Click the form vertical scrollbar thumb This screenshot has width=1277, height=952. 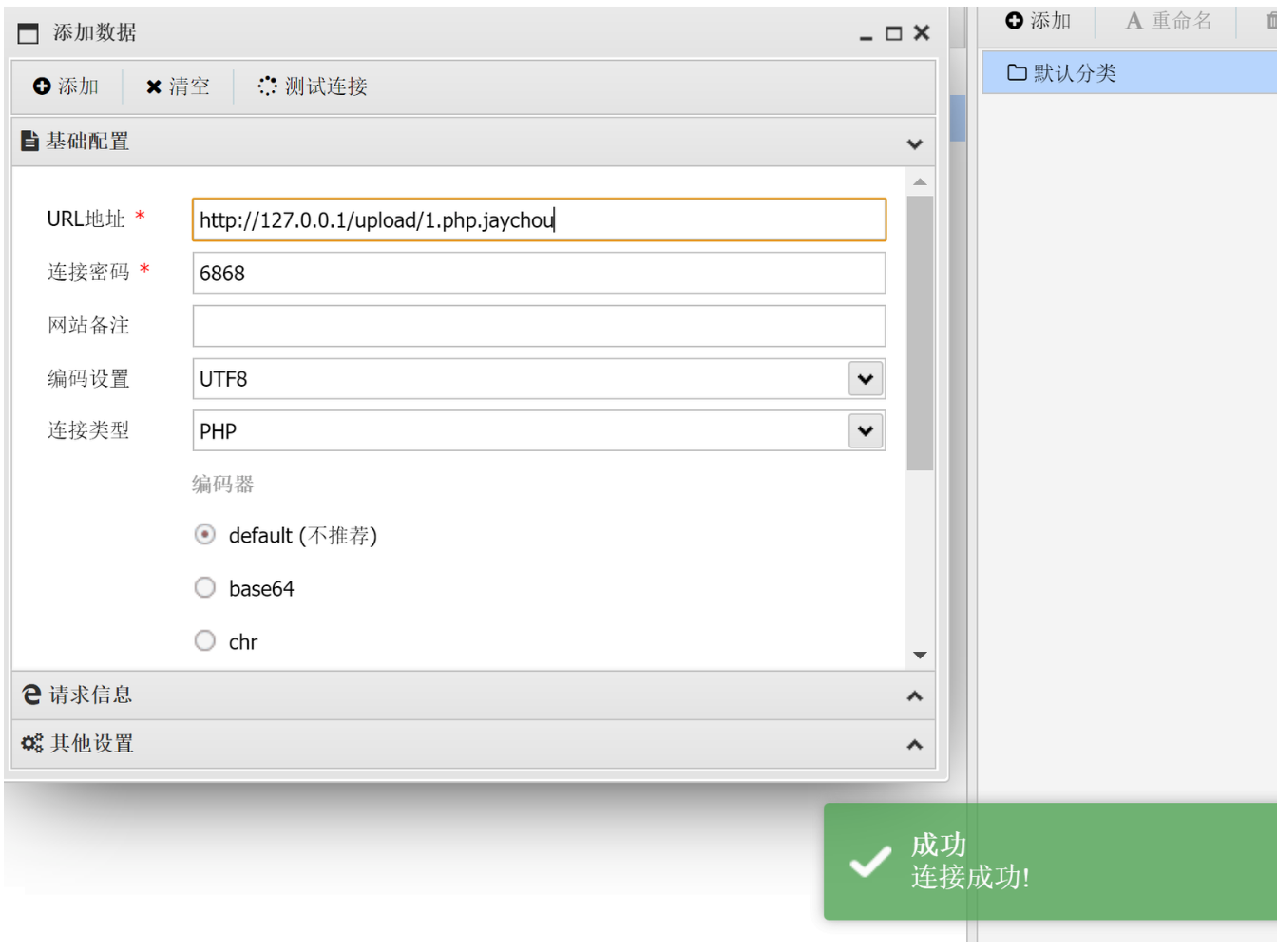(x=920, y=333)
